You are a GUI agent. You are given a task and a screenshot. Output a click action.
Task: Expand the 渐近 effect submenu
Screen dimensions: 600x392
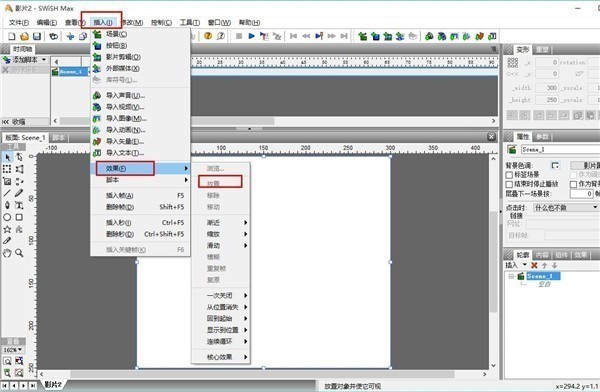(x=221, y=222)
